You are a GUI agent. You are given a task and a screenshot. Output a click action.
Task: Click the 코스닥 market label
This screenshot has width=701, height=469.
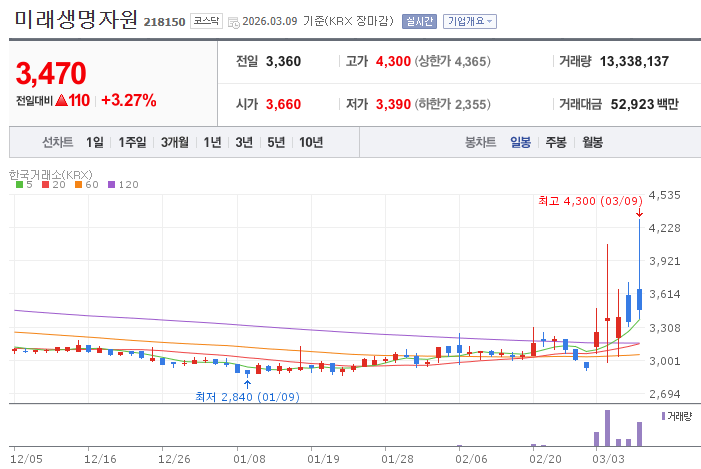click(x=206, y=21)
